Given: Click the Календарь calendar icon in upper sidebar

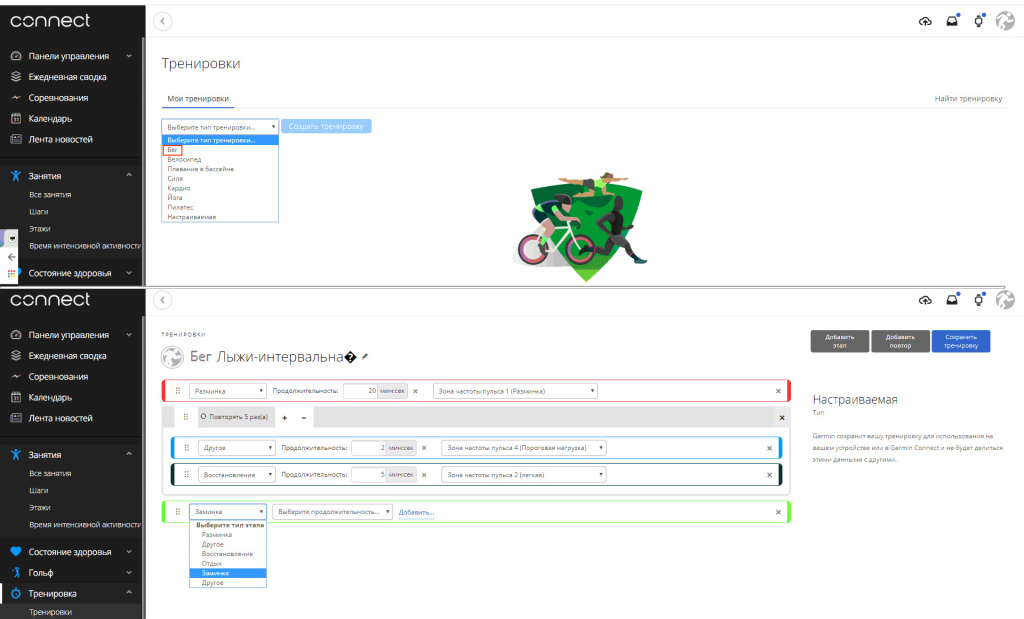Looking at the screenshot, I should 16,118.
